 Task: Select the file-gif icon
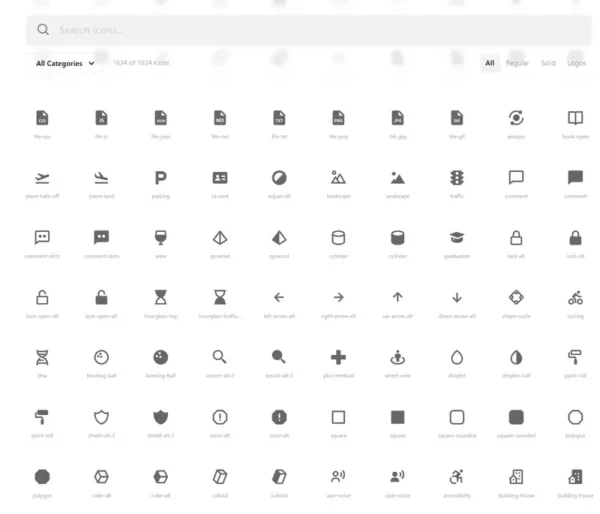[x=457, y=118]
